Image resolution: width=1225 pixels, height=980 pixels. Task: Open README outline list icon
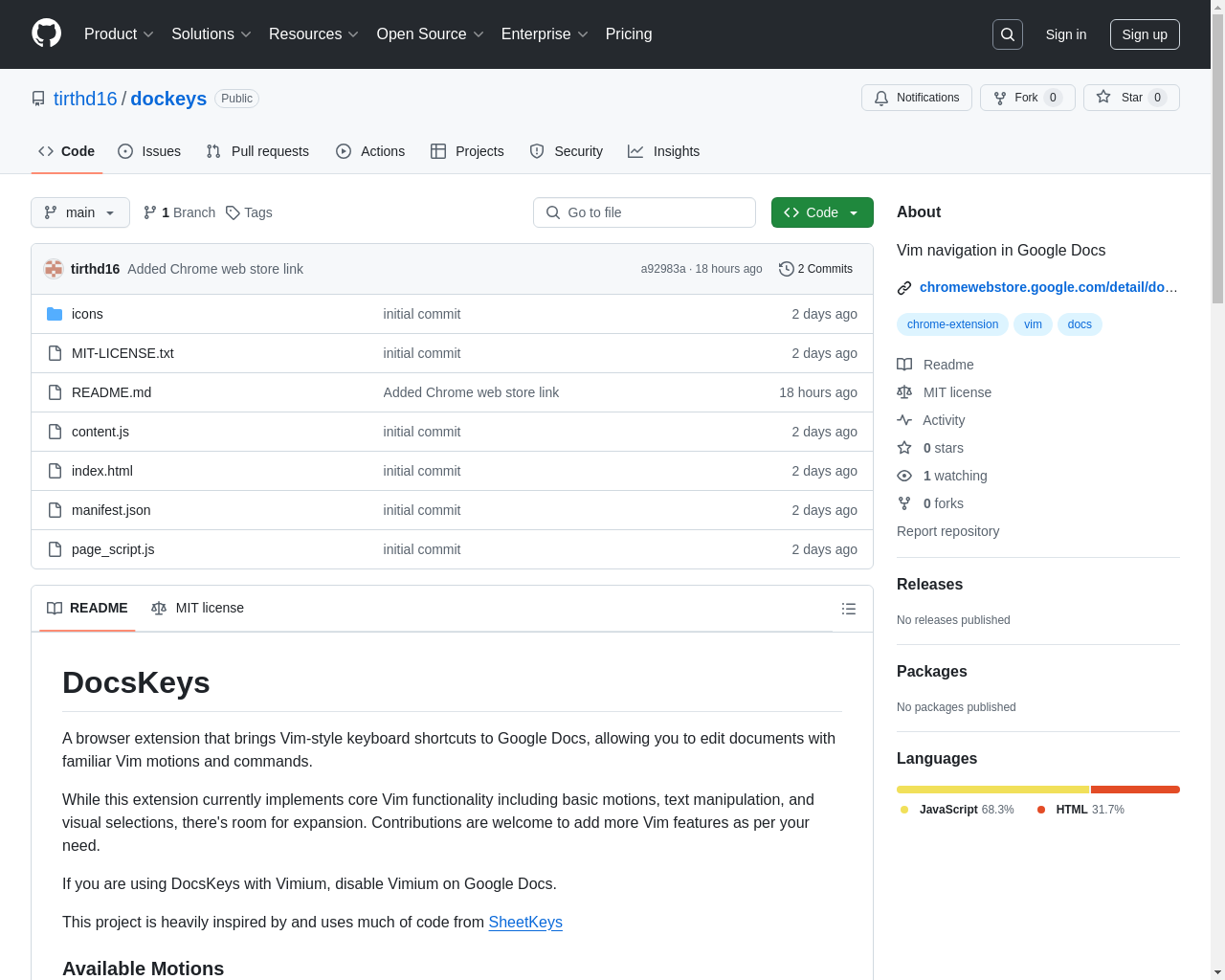[849, 609]
